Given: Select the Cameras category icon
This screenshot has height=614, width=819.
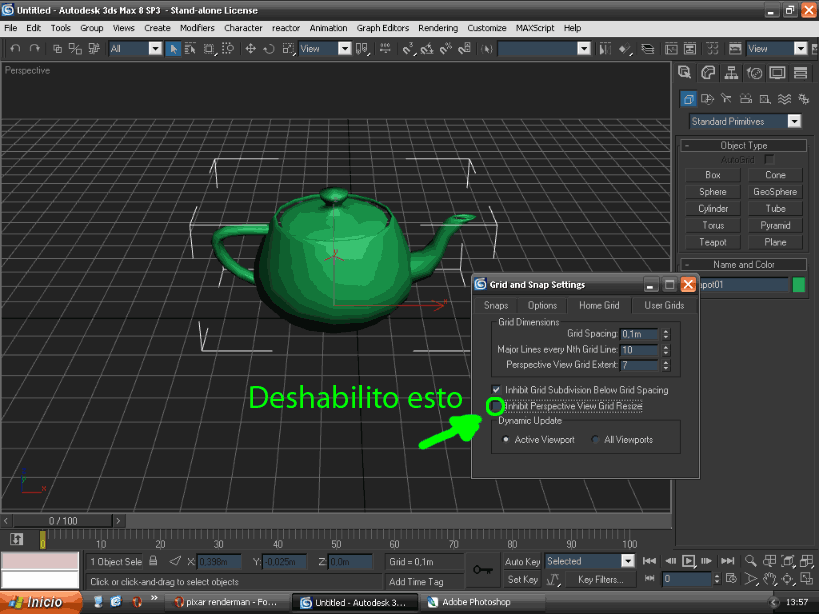Looking at the screenshot, I should click(746, 99).
